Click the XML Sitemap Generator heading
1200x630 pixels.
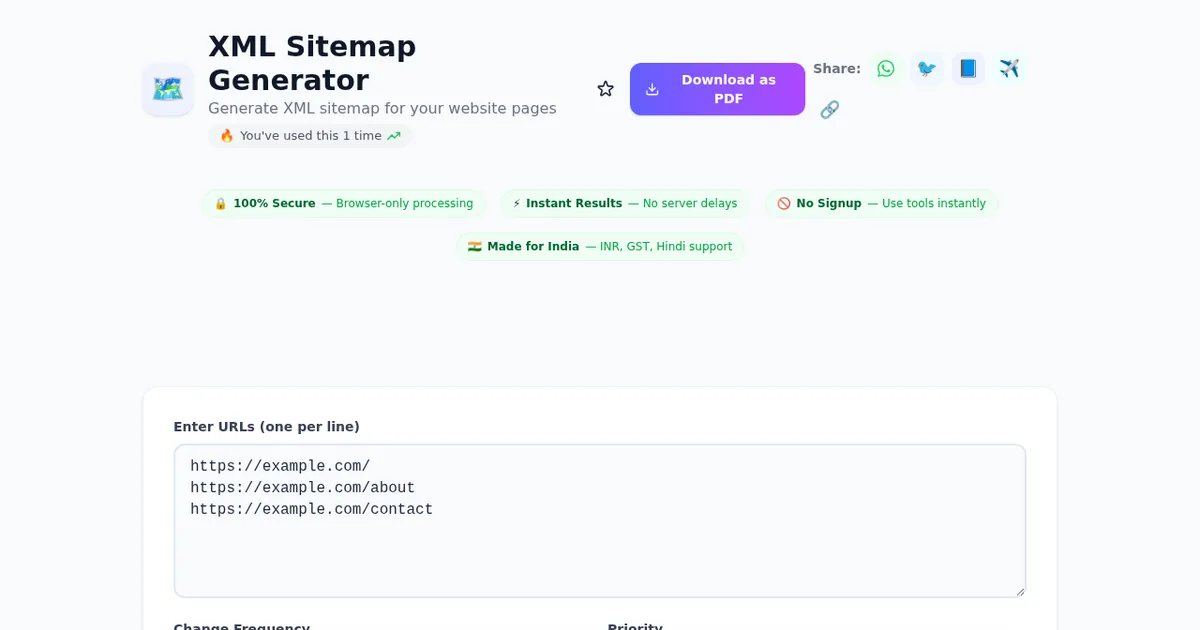coord(312,62)
